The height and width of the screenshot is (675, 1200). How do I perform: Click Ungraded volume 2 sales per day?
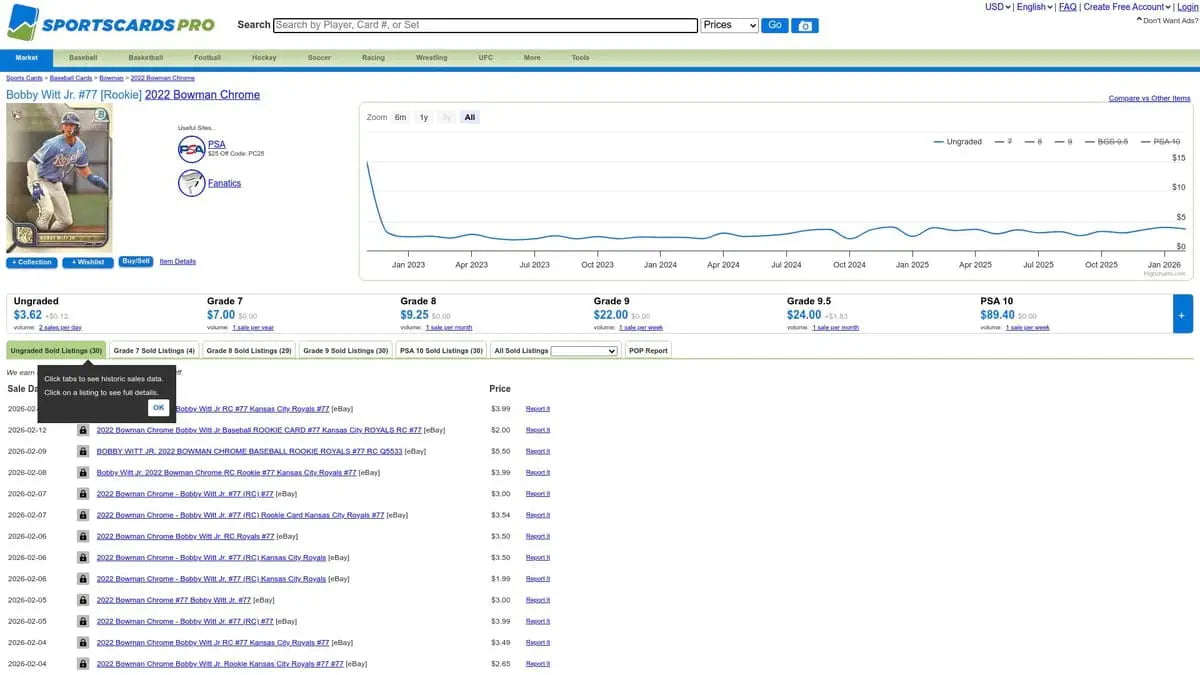pos(61,327)
